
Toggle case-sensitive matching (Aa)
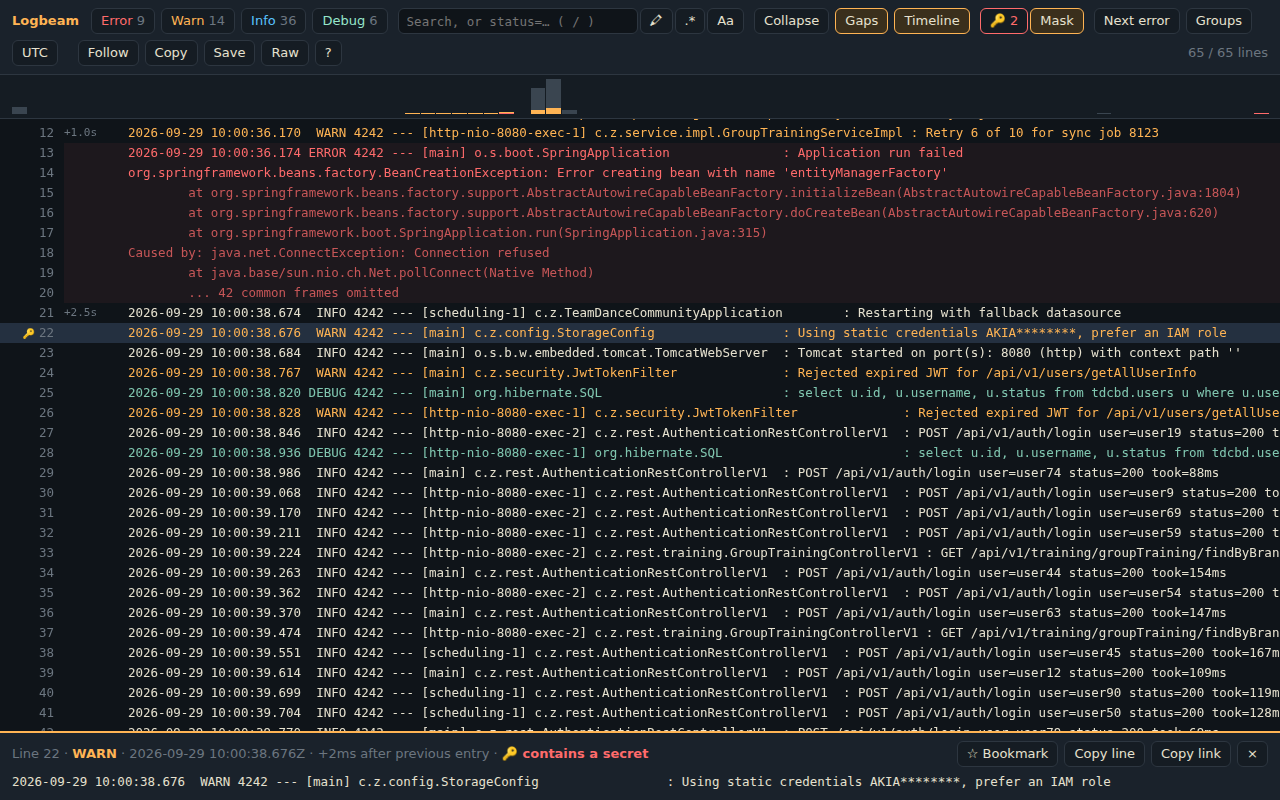[726, 21]
